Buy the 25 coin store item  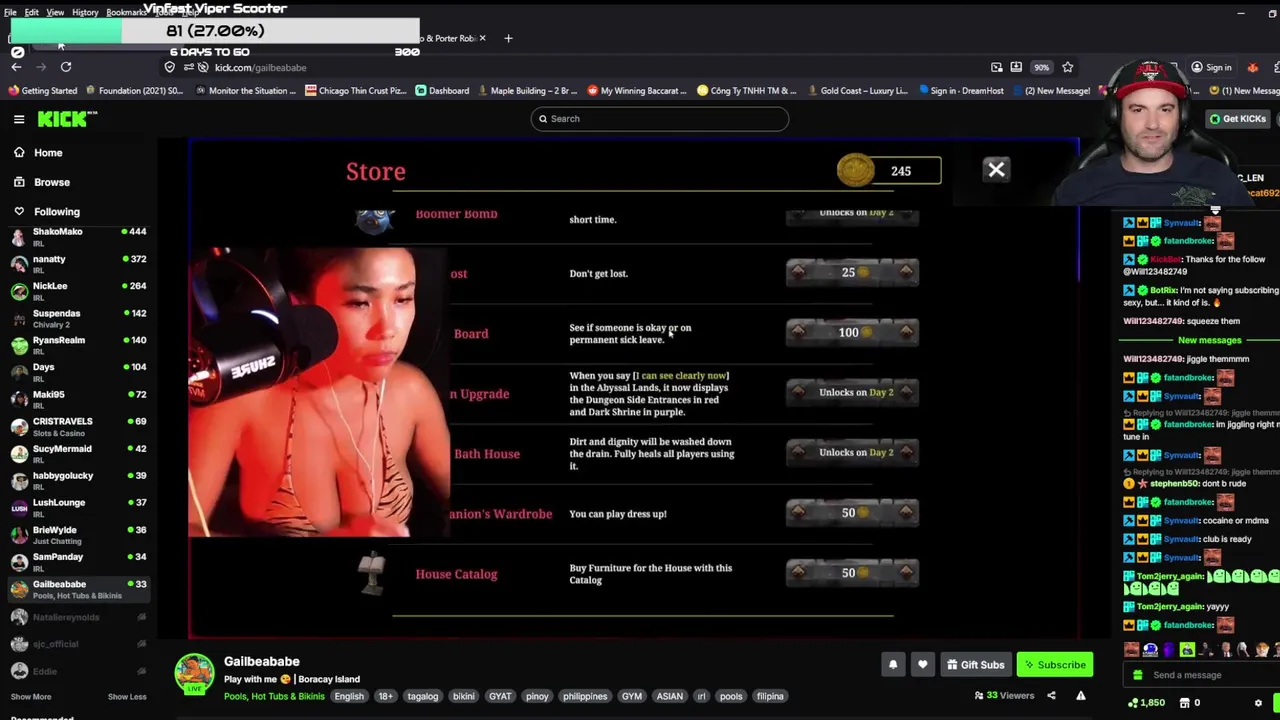point(852,272)
